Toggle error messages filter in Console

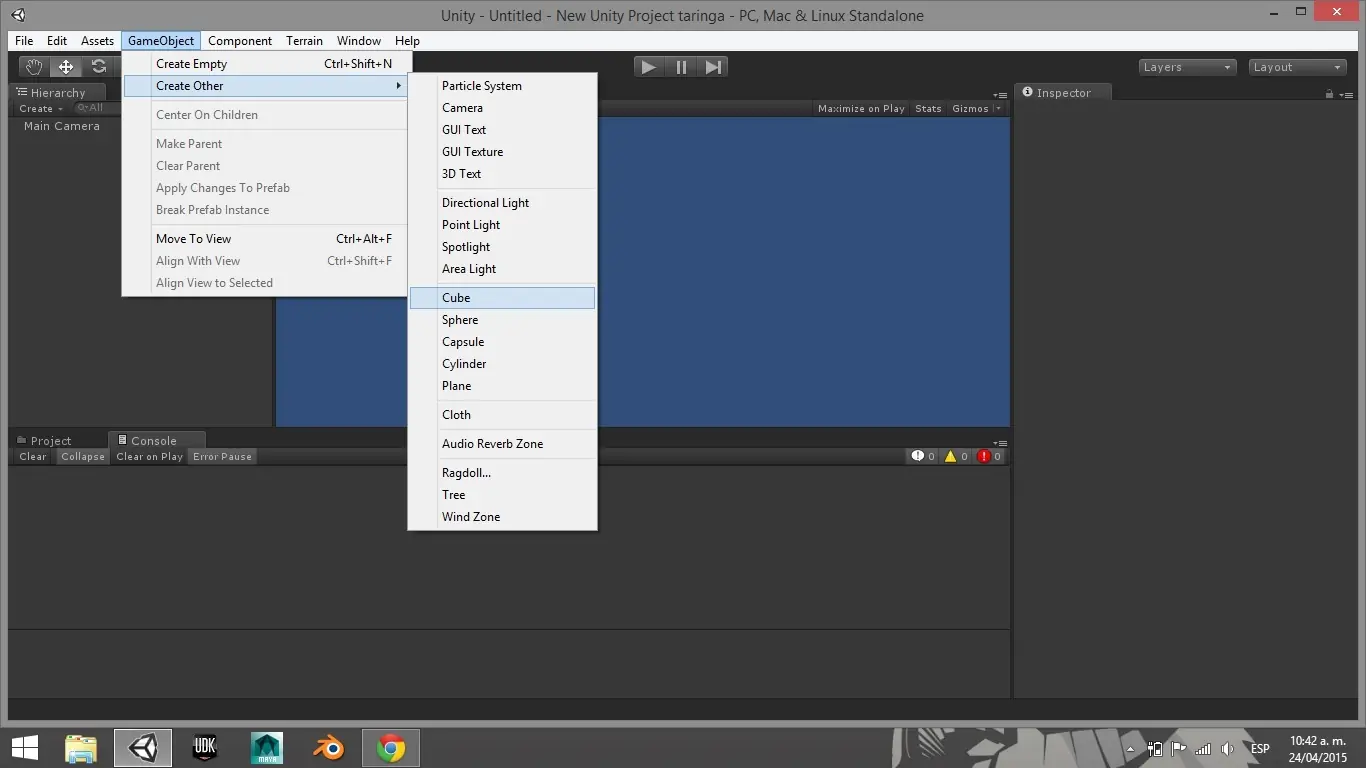[x=989, y=456]
